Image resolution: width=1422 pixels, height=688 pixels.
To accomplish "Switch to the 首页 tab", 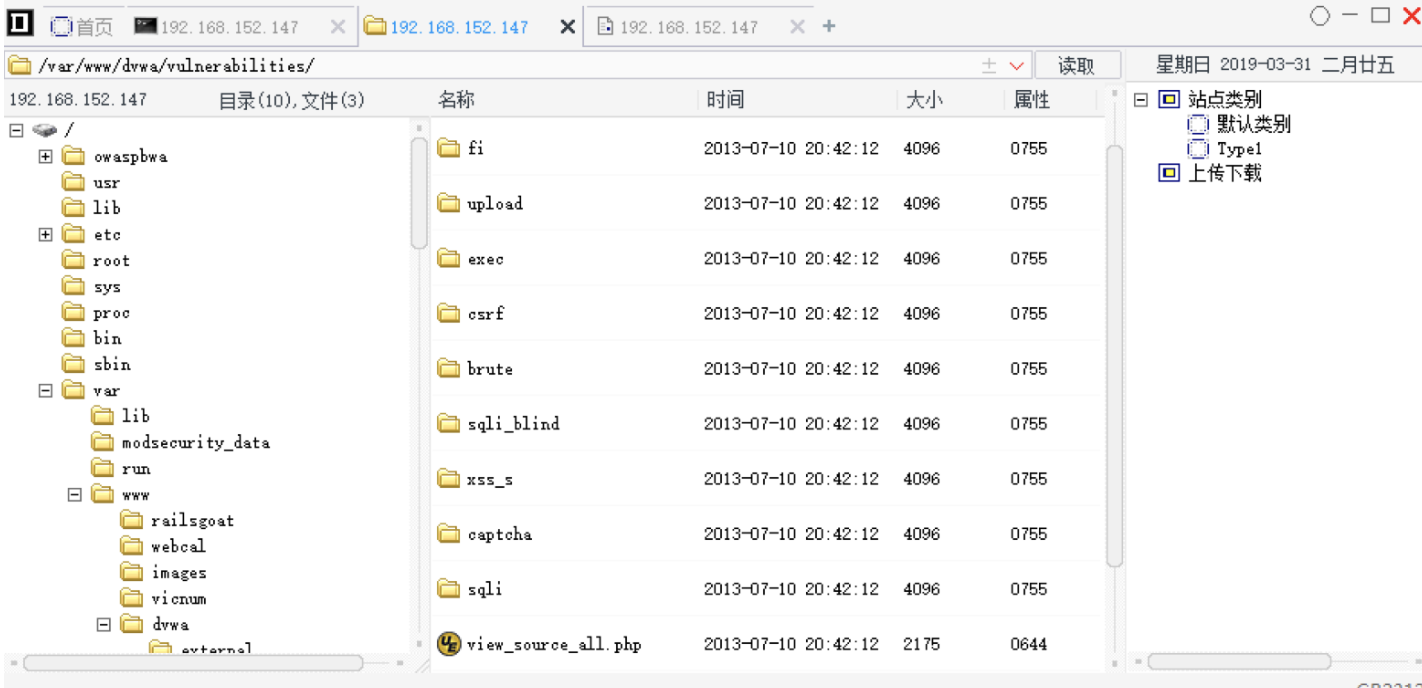I will [83, 27].
